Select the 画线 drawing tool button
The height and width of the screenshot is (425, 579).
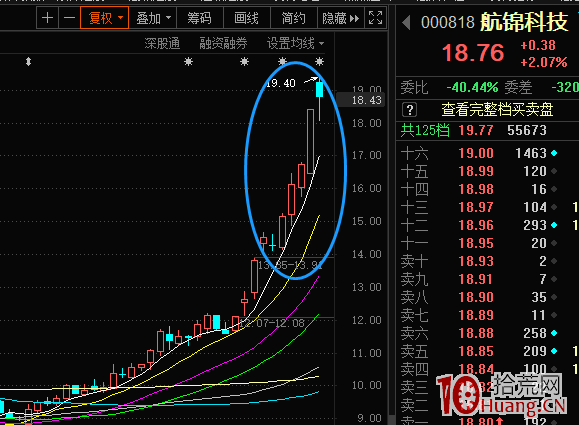[x=247, y=18]
